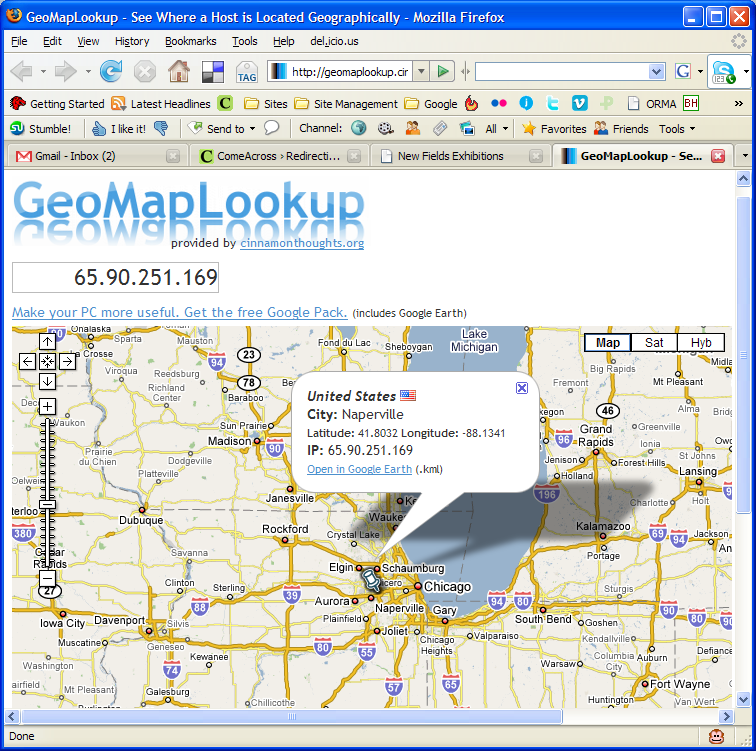Zoom out with the map minus button
756x751 pixels.
pyautogui.click(x=47, y=578)
